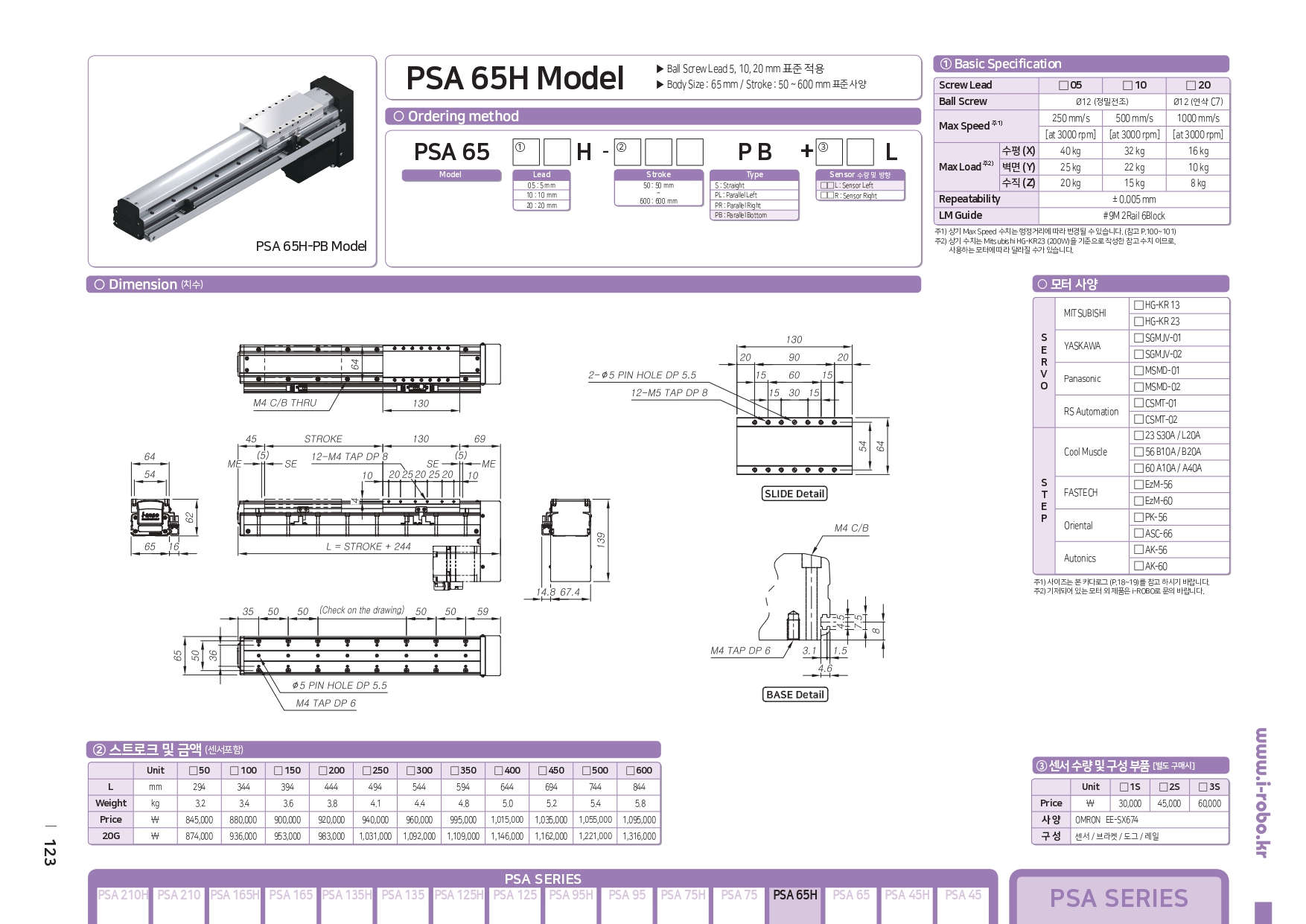The image size is (1306, 924).
Task: Tick the stroke 500 checkbox
Action: 586,771
